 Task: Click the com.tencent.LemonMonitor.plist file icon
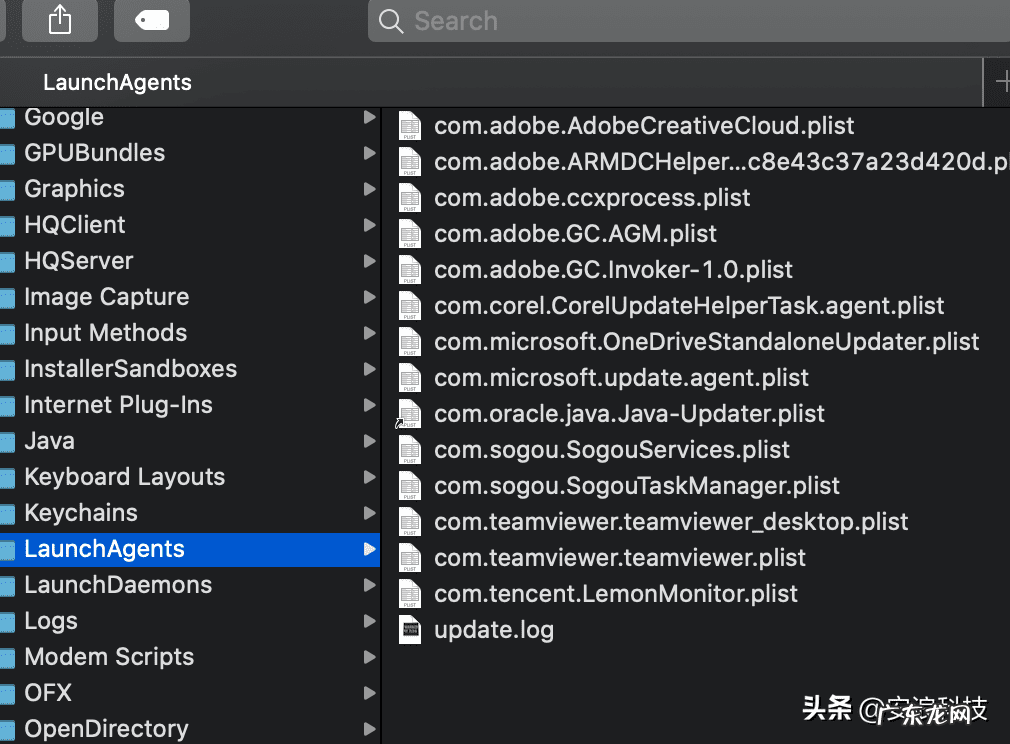tap(410, 594)
